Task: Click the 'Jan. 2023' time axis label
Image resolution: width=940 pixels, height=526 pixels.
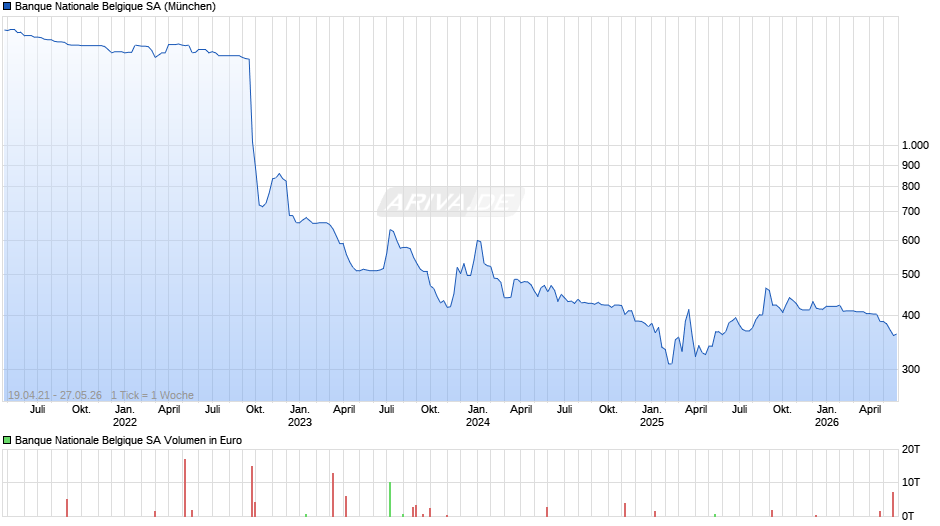Action: [x=300, y=416]
